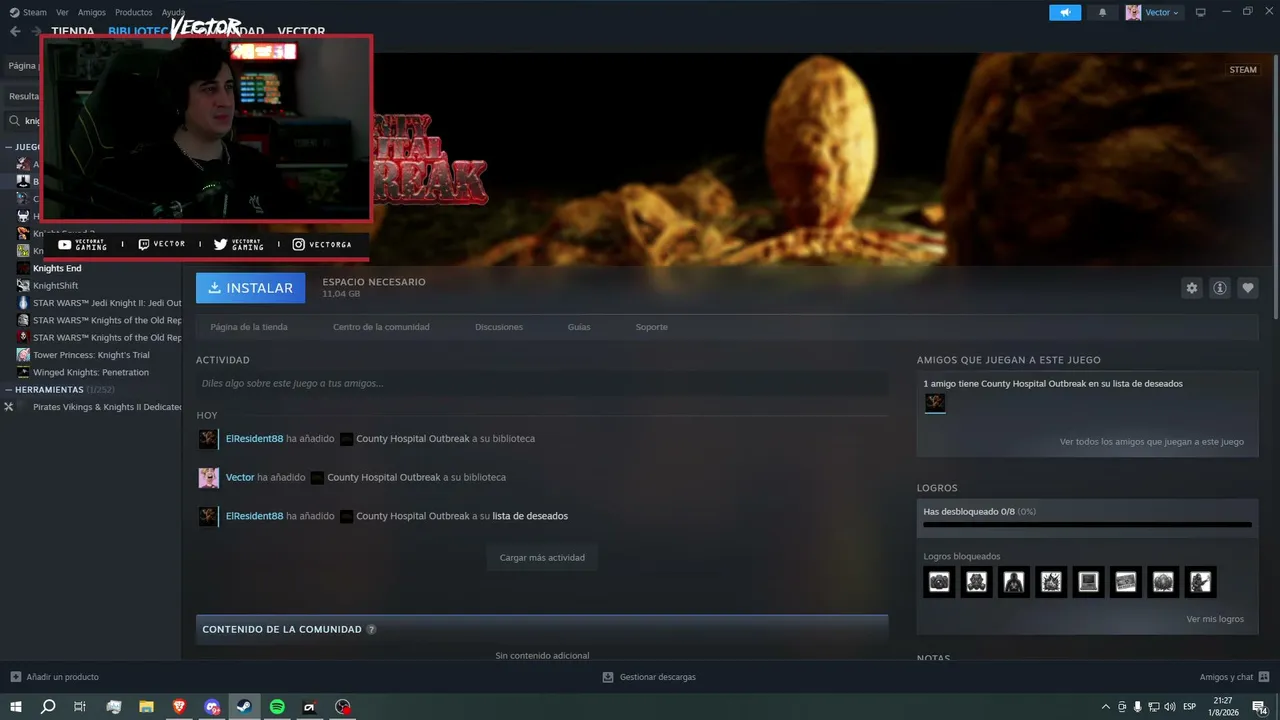Open the VECTOR profile section
Screen dimensions: 1280x720
(301, 31)
